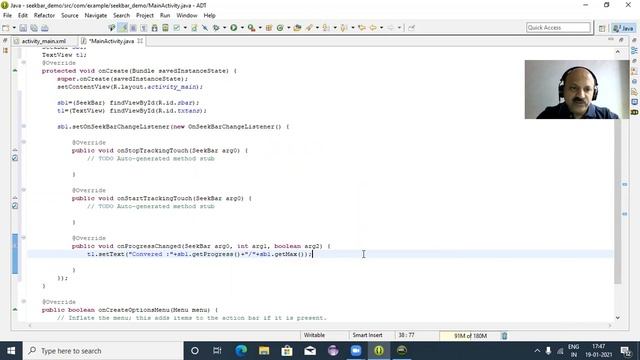Viewport: 640px width, 360px height.
Task: Click the override marker beside onCreate
Action: pos(15,71)
